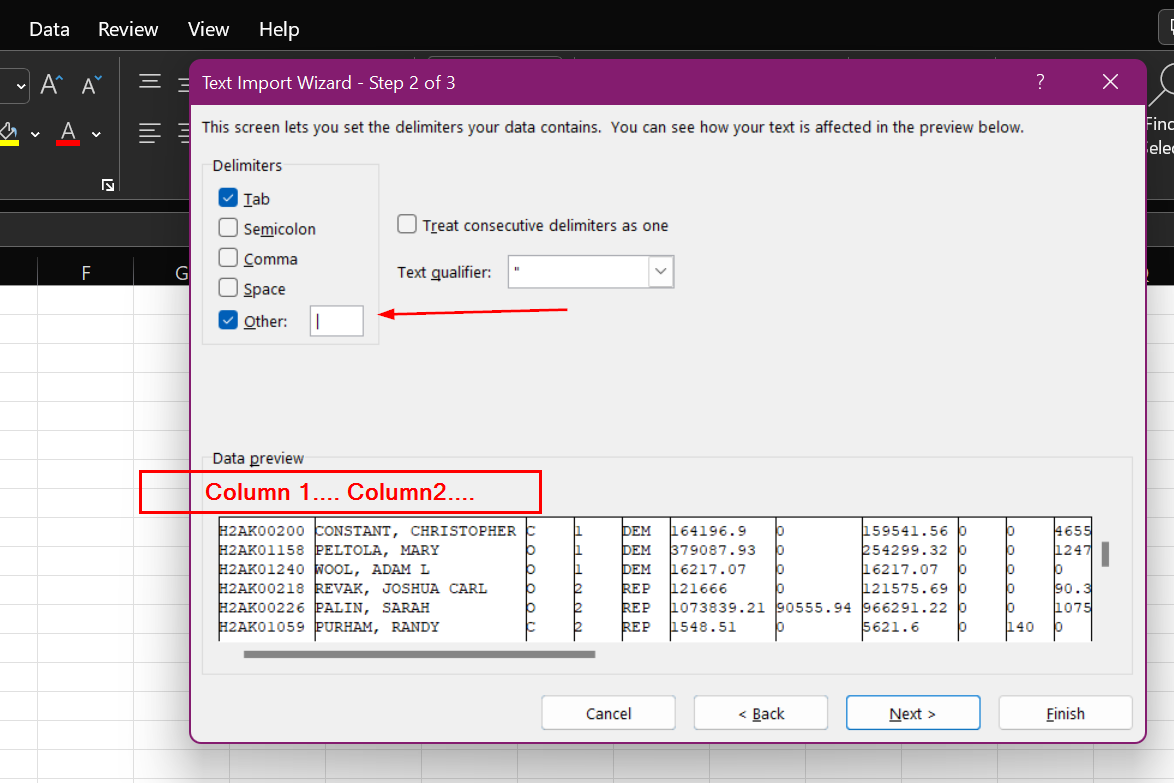Increase font size with the larger A icon
Image resolution: width=1174 pixels, height=783 pixels.
click(x=51, y=84)
